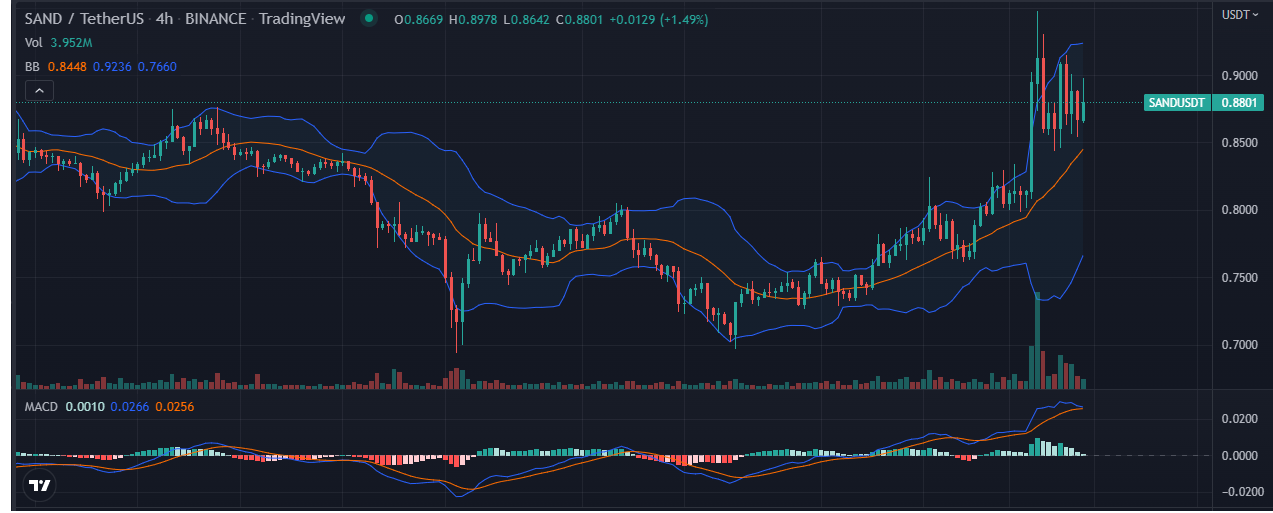Screen dimensions: 1273x513
Task: Click the volume value 3.952M
Action: (71, 43)
